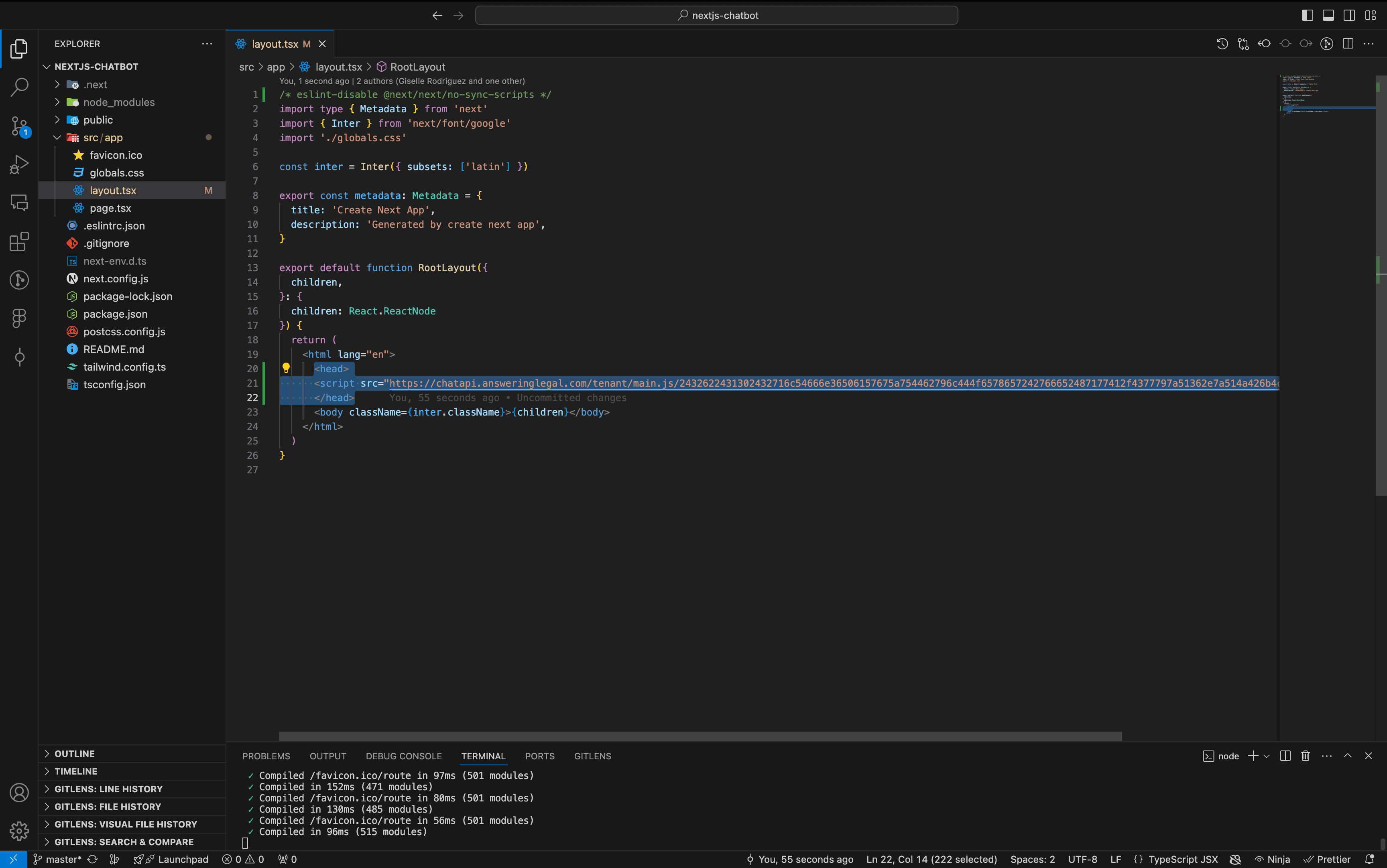
Task: Toggle the secondary side bar
Action: (1349, 16)
